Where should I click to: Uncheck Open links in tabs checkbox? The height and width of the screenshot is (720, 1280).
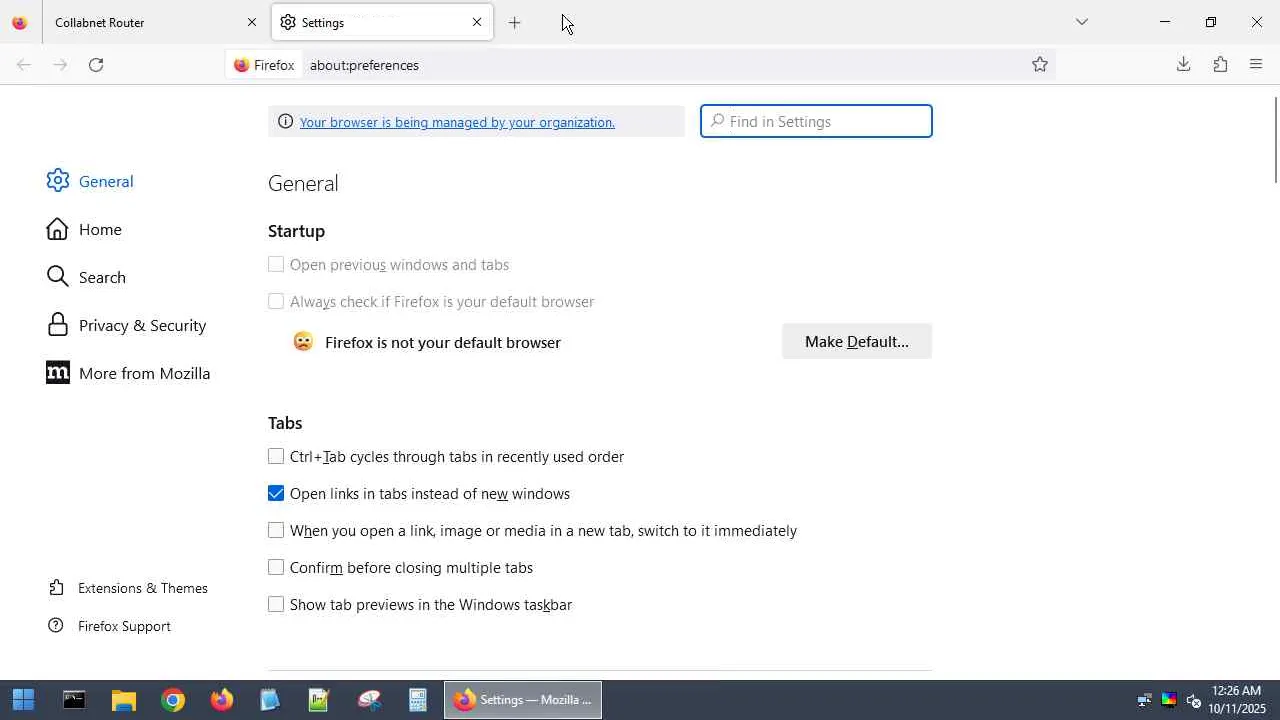276,494
